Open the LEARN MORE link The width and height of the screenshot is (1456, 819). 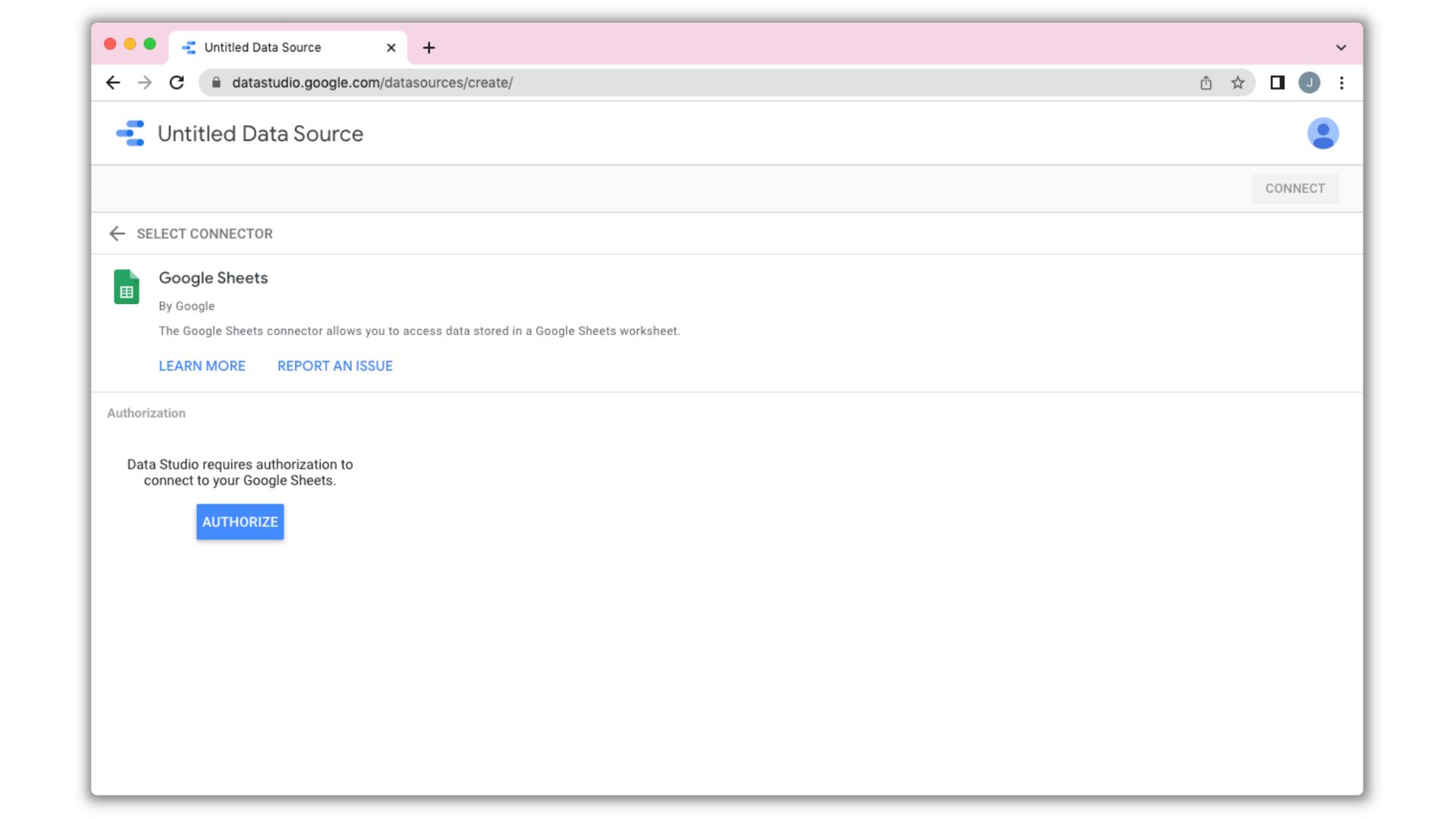coord(202,366)
